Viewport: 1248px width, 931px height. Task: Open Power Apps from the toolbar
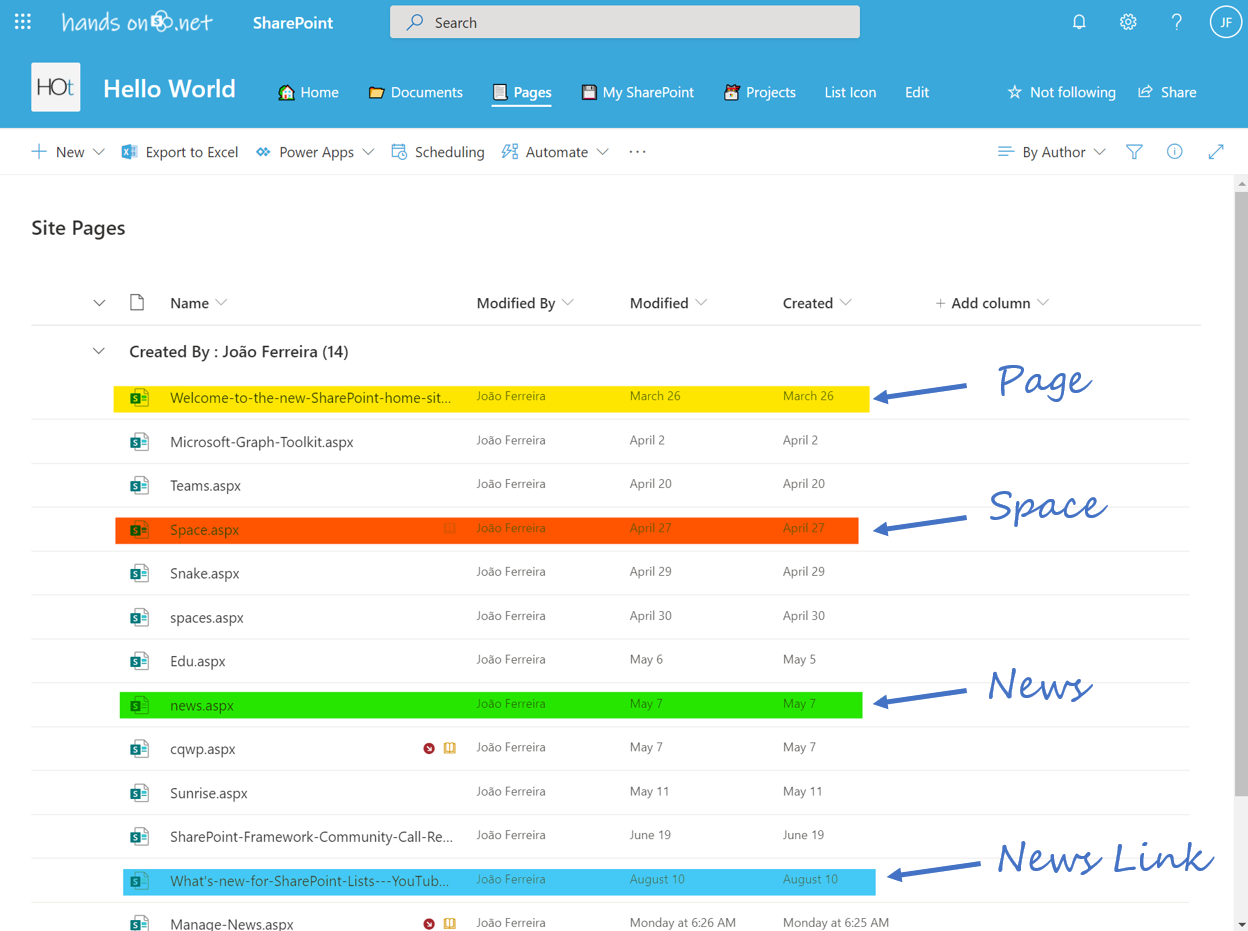coord(263,151)
